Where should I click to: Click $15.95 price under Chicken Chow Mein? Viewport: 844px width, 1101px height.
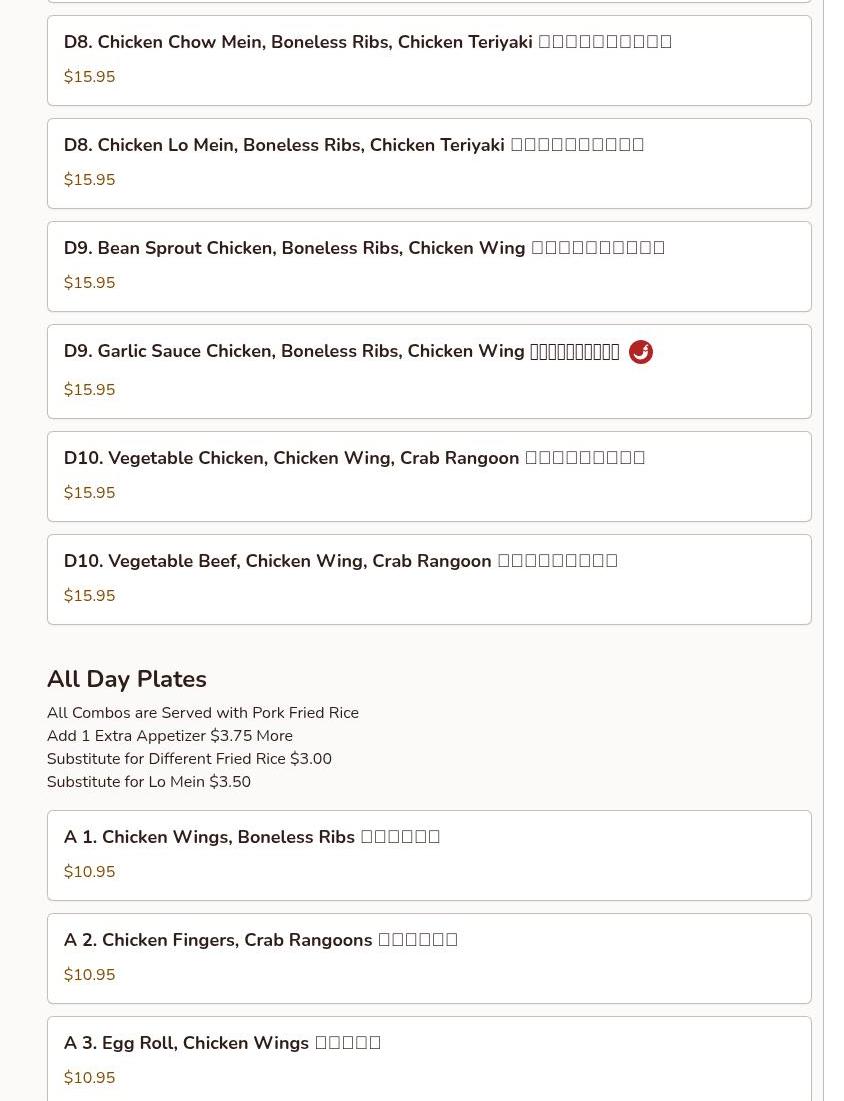(x=89, y=77)
